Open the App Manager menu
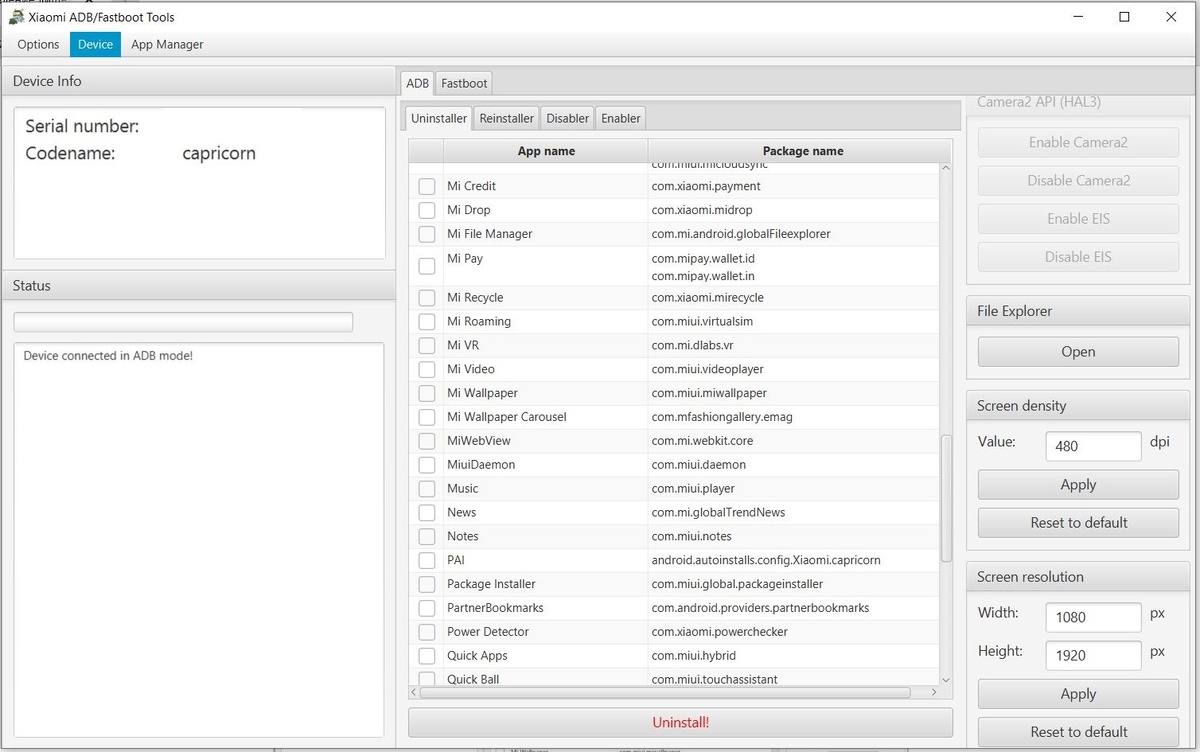1200x752 pixels. [x=167, y=44]
